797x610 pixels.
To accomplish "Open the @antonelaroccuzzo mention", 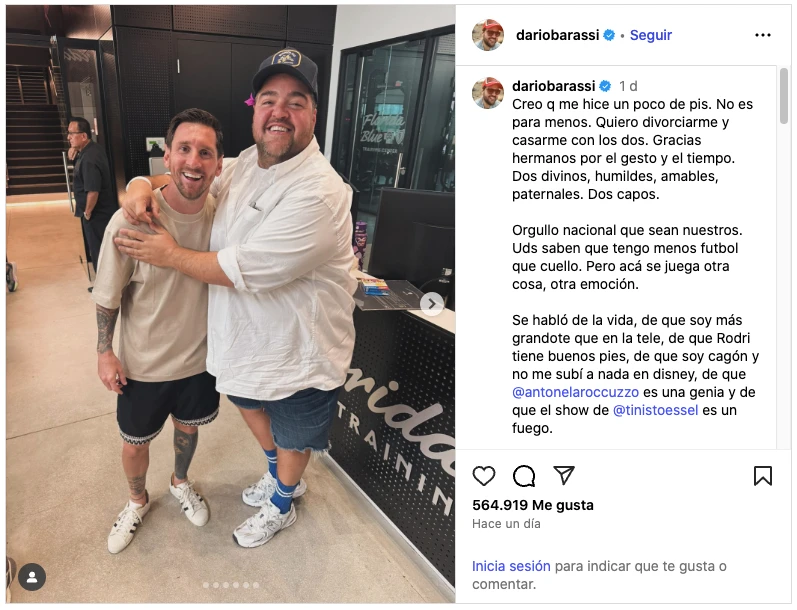I will click(575, 392).
